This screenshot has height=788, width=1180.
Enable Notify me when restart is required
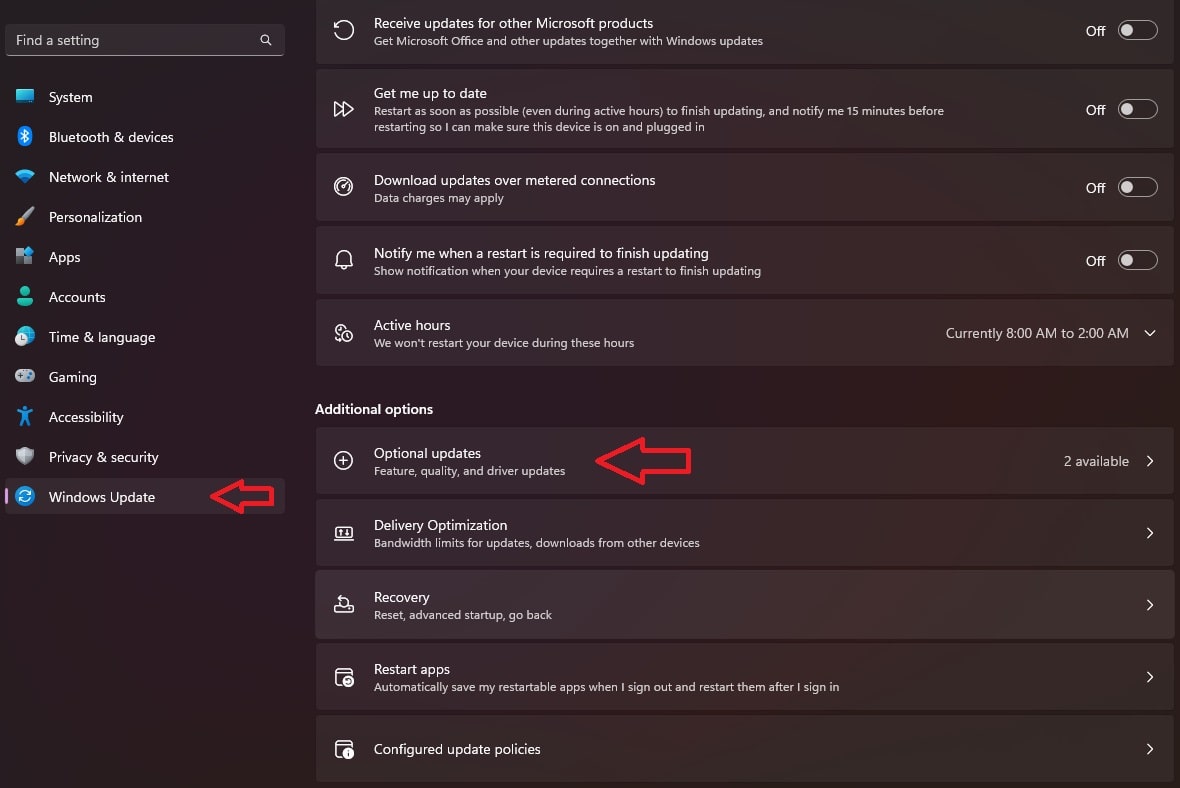coord(1137,260)
